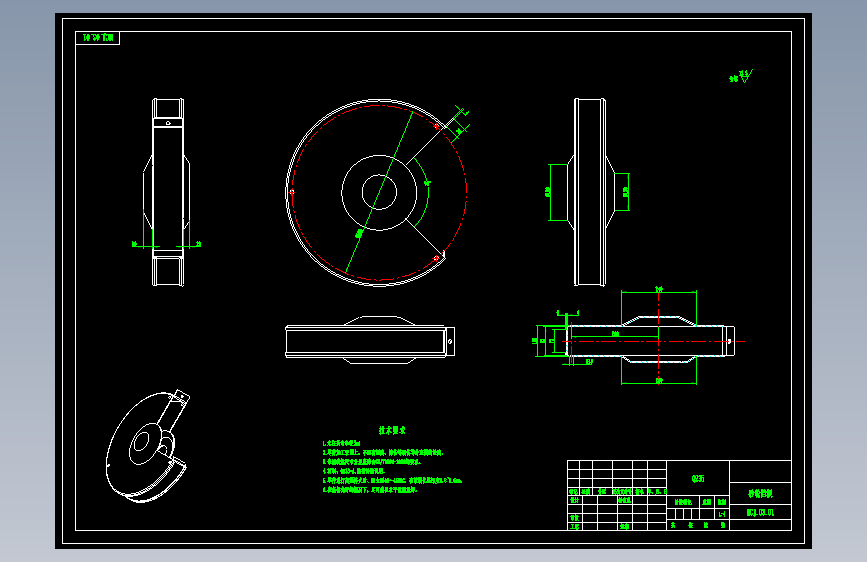Pick the red hole at lower-right slot edge

pyautogui.click(x=436, y=258)
